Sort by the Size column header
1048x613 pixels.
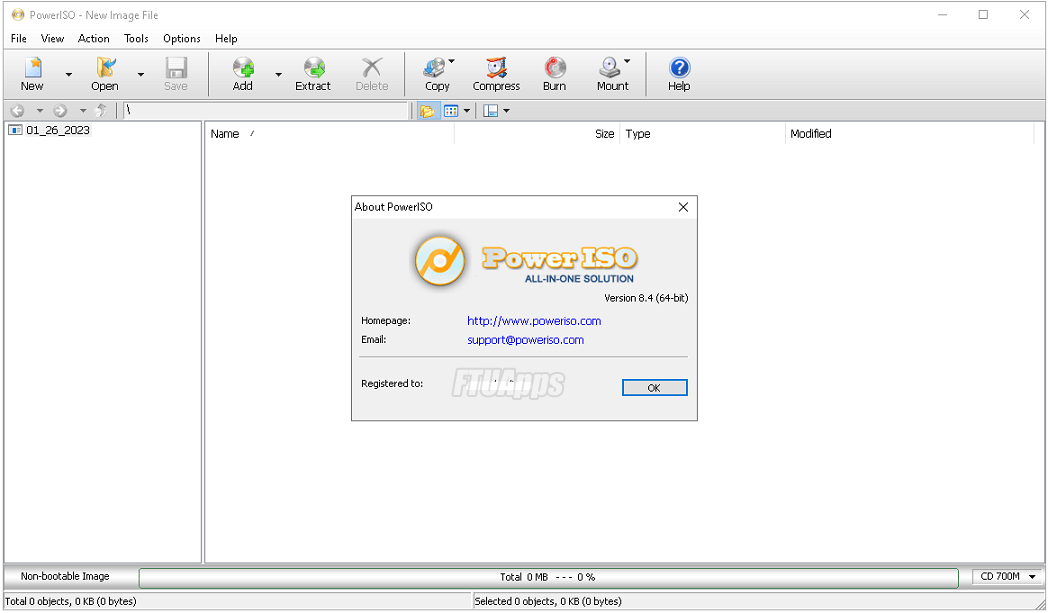click(x=537, y=134)
